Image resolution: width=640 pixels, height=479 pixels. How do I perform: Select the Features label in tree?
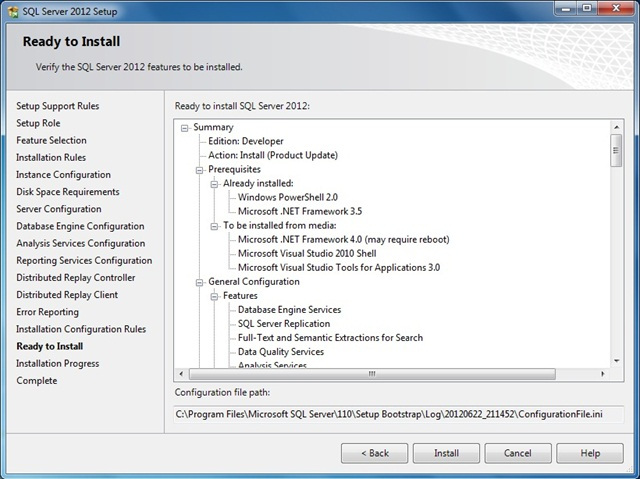[x=240, y=296]
